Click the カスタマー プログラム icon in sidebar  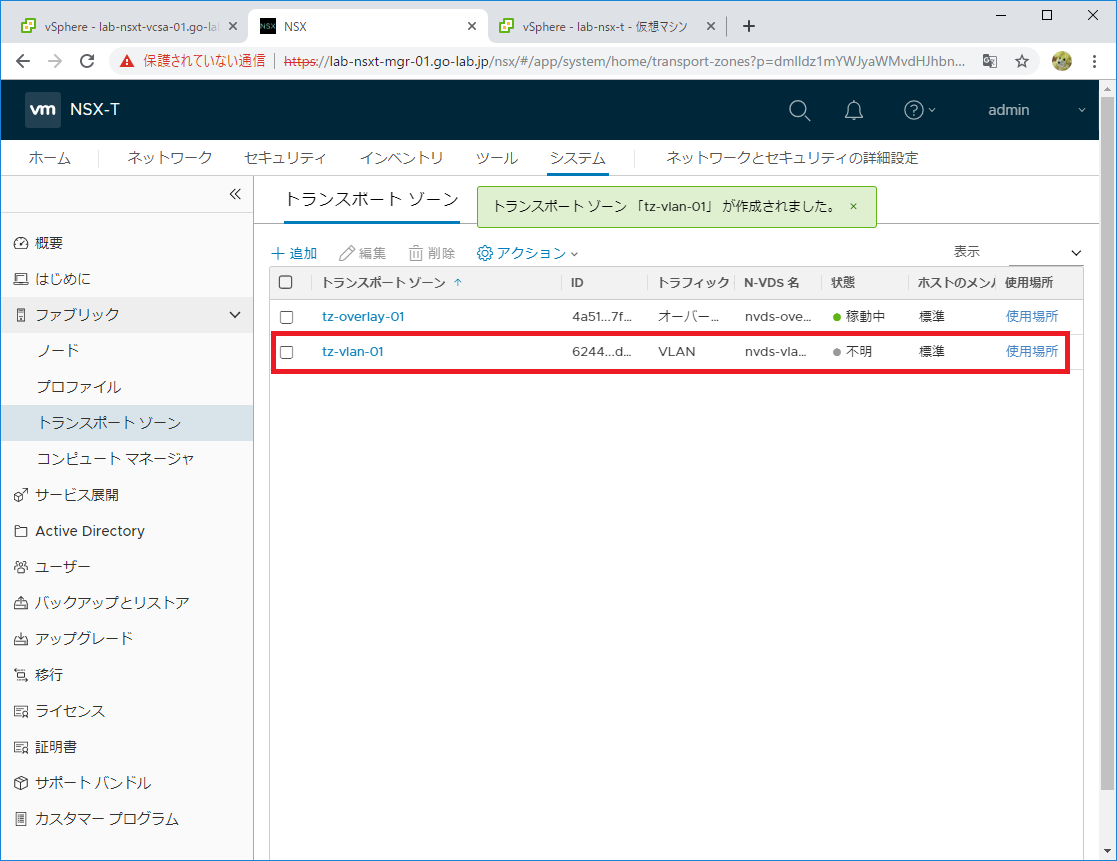[21, 819]
